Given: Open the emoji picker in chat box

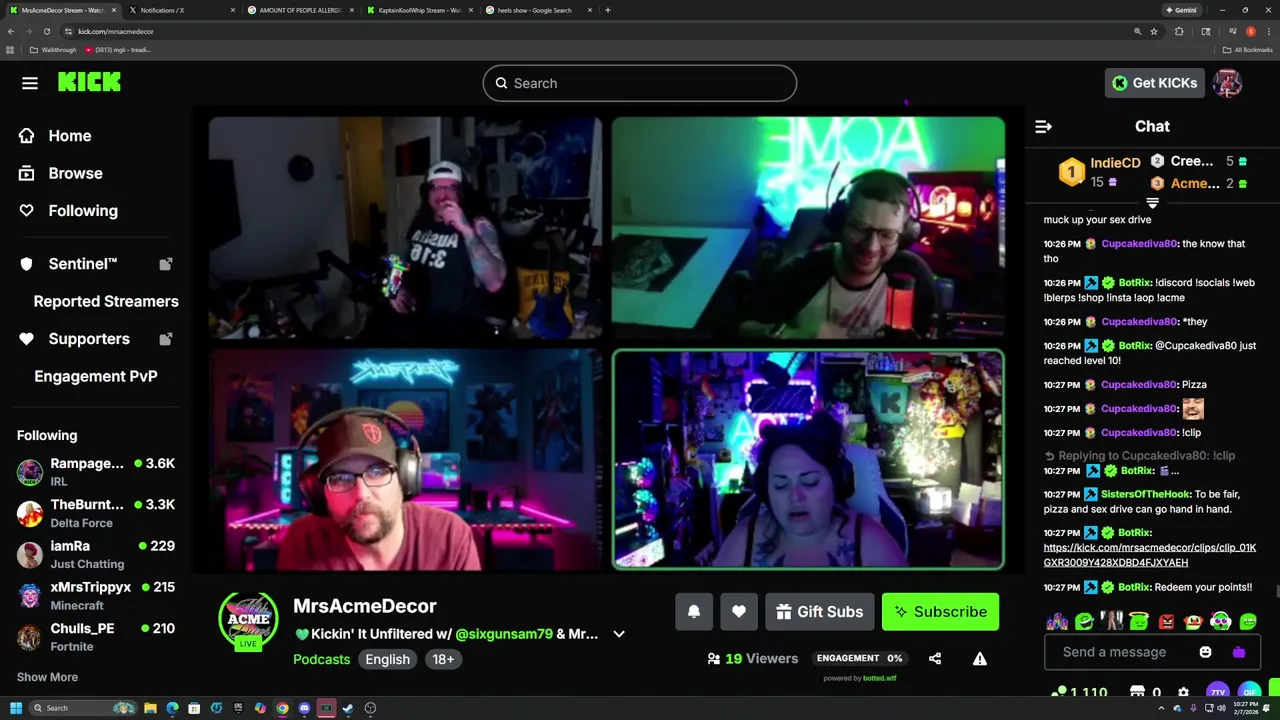Looking at the screenshot, I should [1205, 652].
